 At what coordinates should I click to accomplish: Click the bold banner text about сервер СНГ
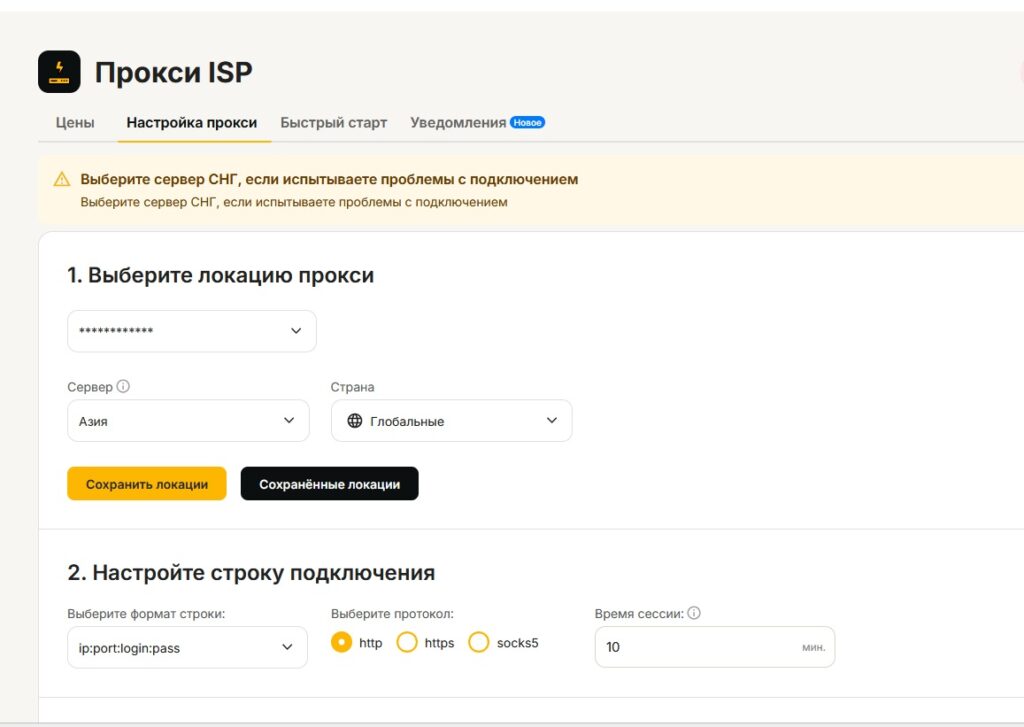click(329, 179)
